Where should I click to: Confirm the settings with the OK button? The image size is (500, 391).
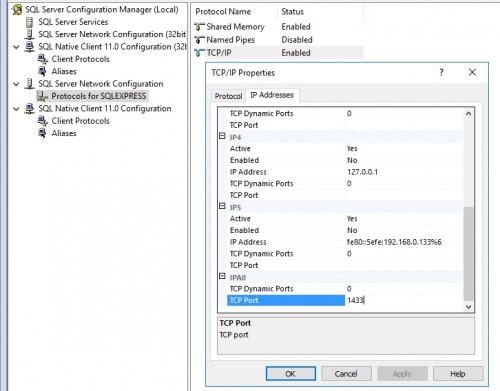tap(291, 374)
